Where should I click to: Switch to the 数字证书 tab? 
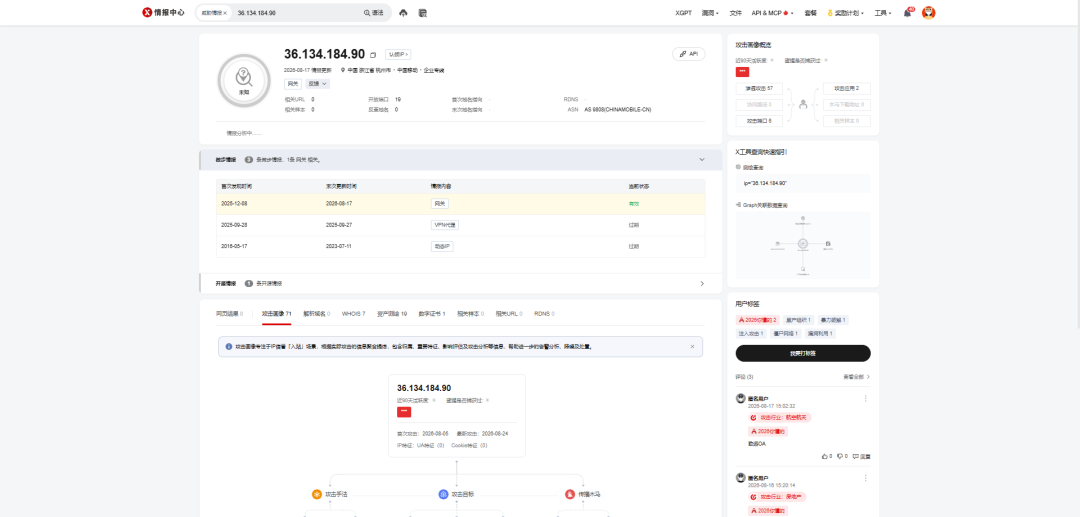click(x=432, y=313)
